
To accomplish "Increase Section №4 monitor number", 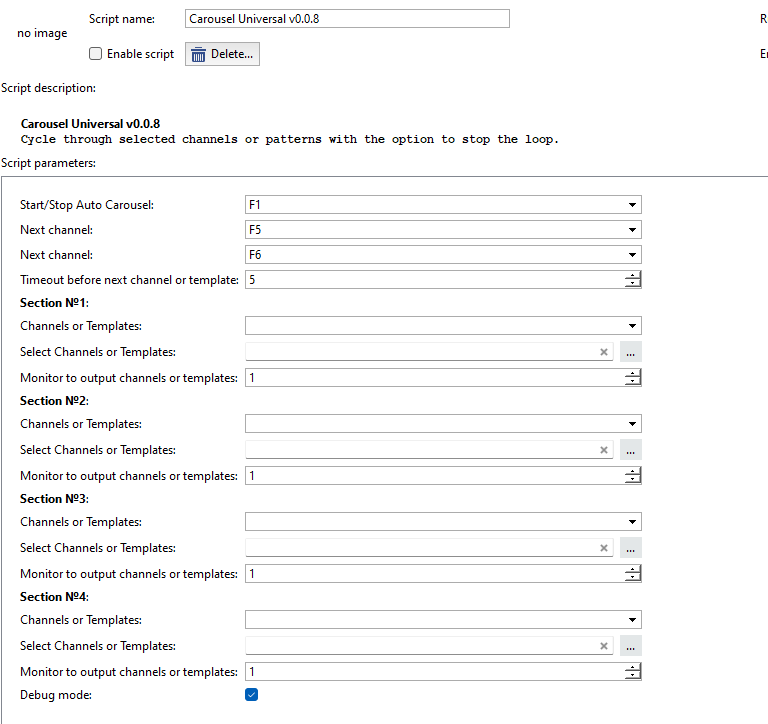I will 633,667.
